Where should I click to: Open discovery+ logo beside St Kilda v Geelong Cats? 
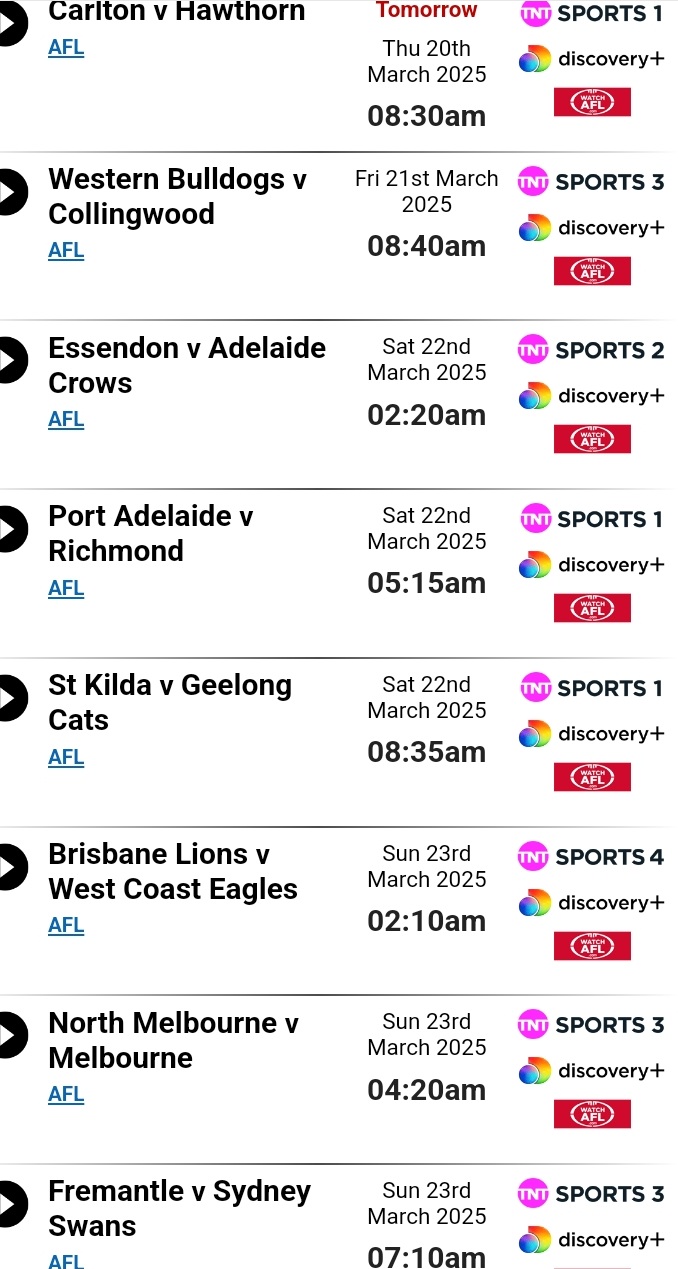point(591,734)
